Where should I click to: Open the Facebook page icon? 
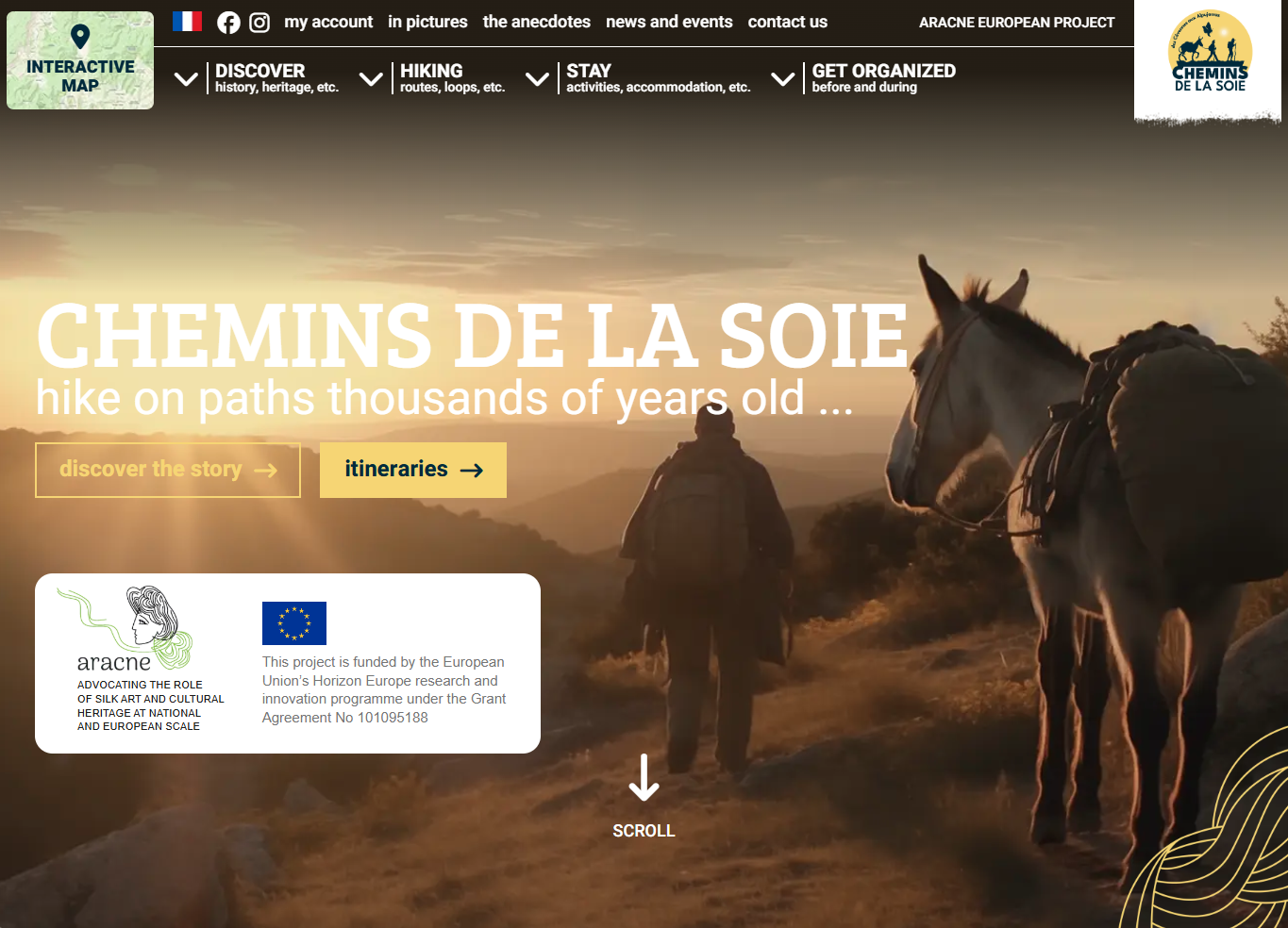click(x=228, y=23)
